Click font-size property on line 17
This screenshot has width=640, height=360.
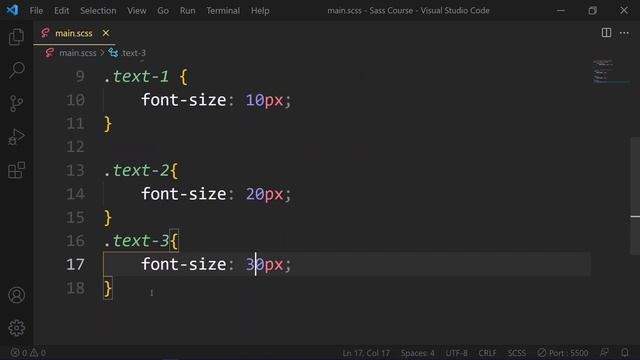(184, 264)
